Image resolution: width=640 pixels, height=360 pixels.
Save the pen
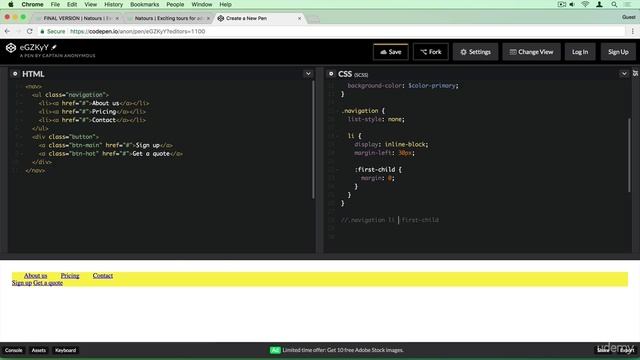point(391,52)
